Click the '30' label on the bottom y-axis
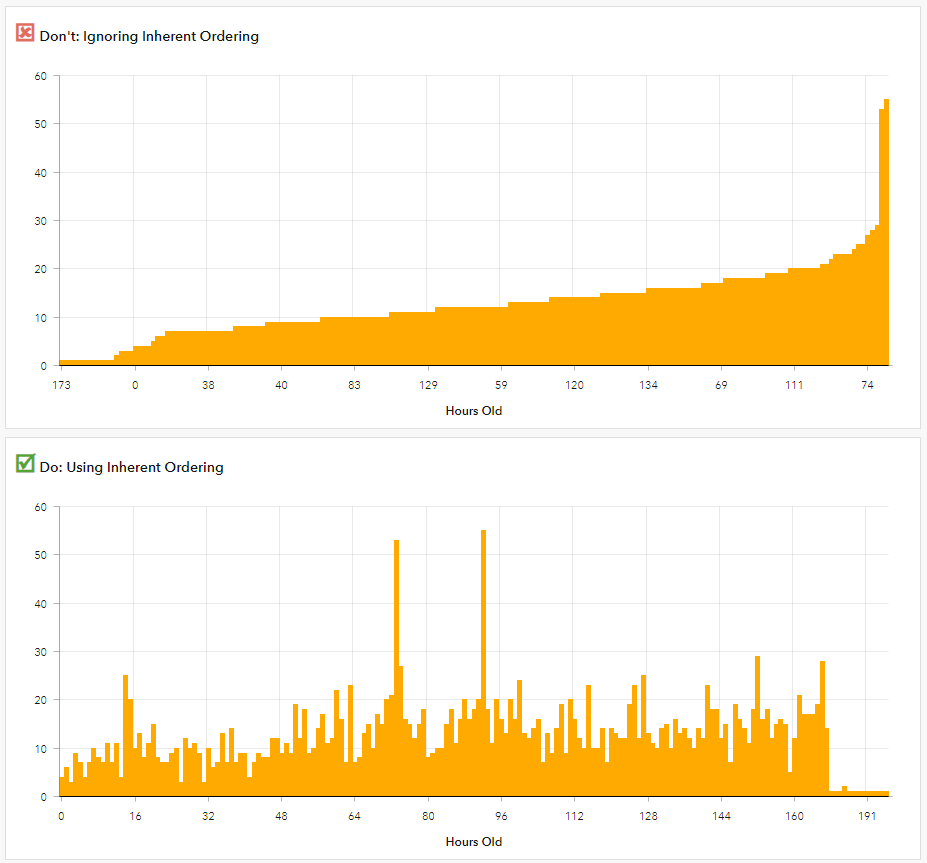This screenshot has width=927, height=863. 40,651
